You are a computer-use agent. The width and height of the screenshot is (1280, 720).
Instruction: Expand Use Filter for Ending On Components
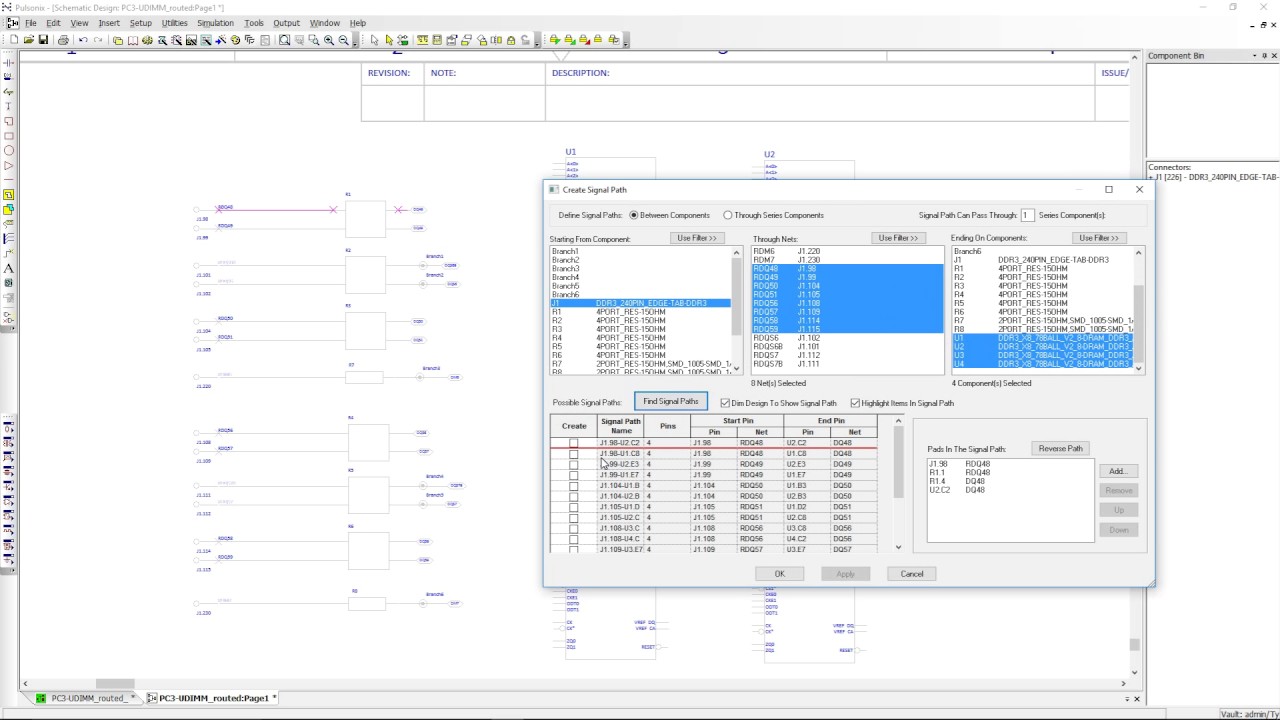[x=1098, y=238]
